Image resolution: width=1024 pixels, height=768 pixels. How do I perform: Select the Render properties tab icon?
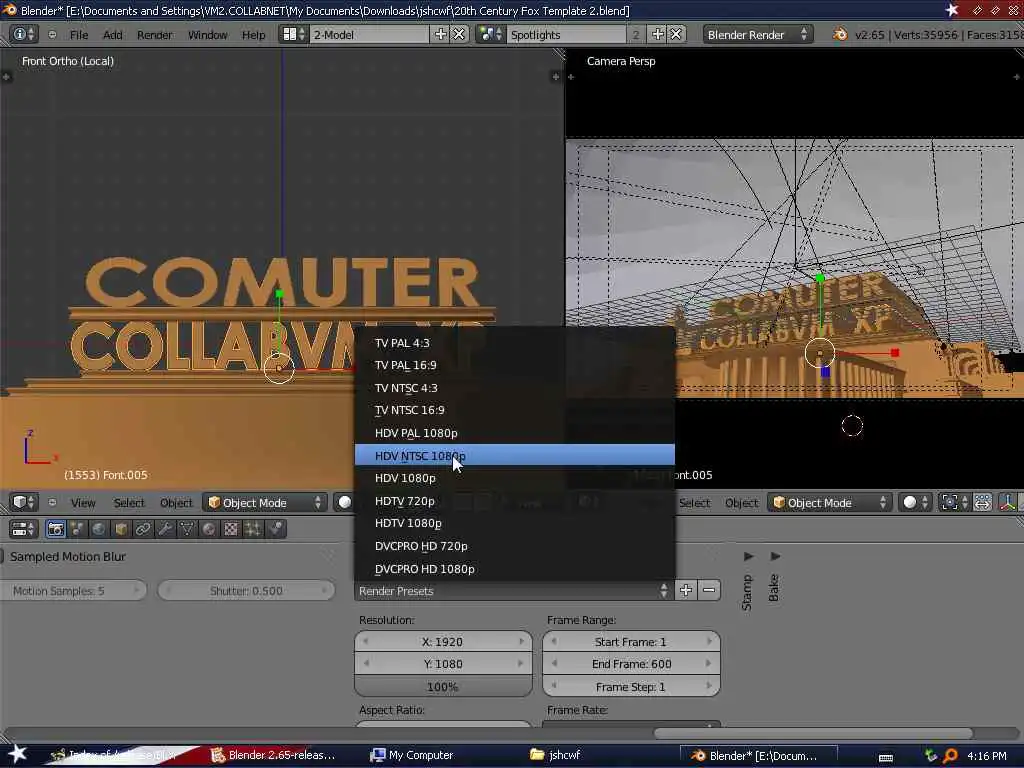pyautogui.click(x=56, y=529)
